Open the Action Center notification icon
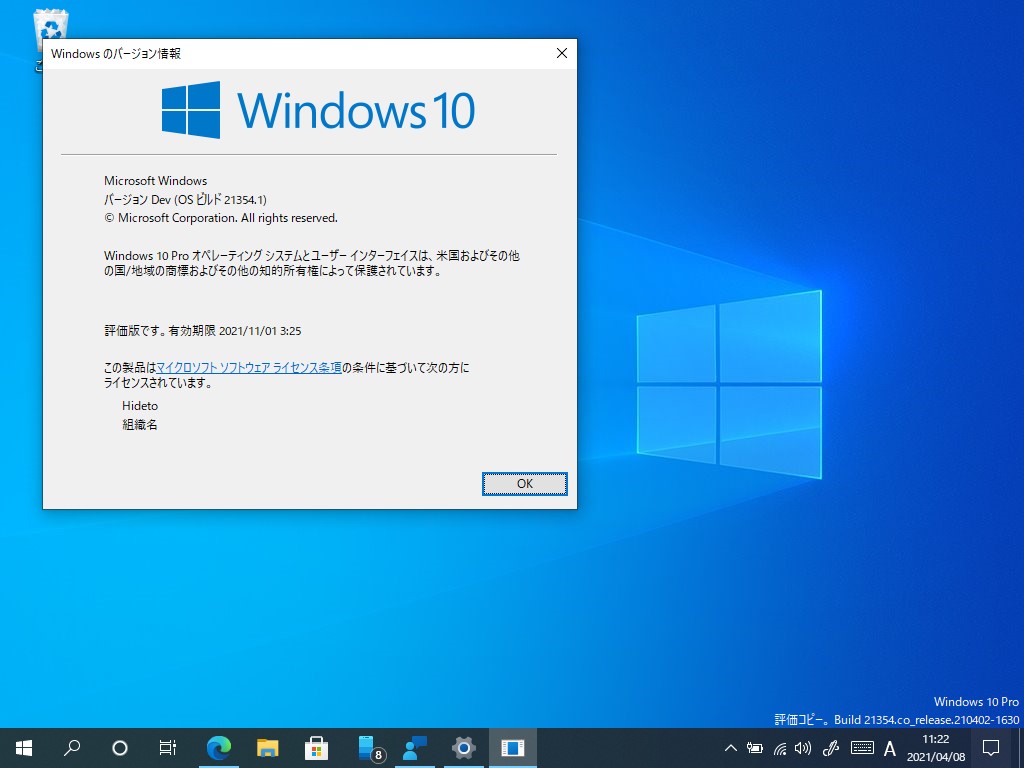Screen dimensions: 1024x768 tap(989, 747)
